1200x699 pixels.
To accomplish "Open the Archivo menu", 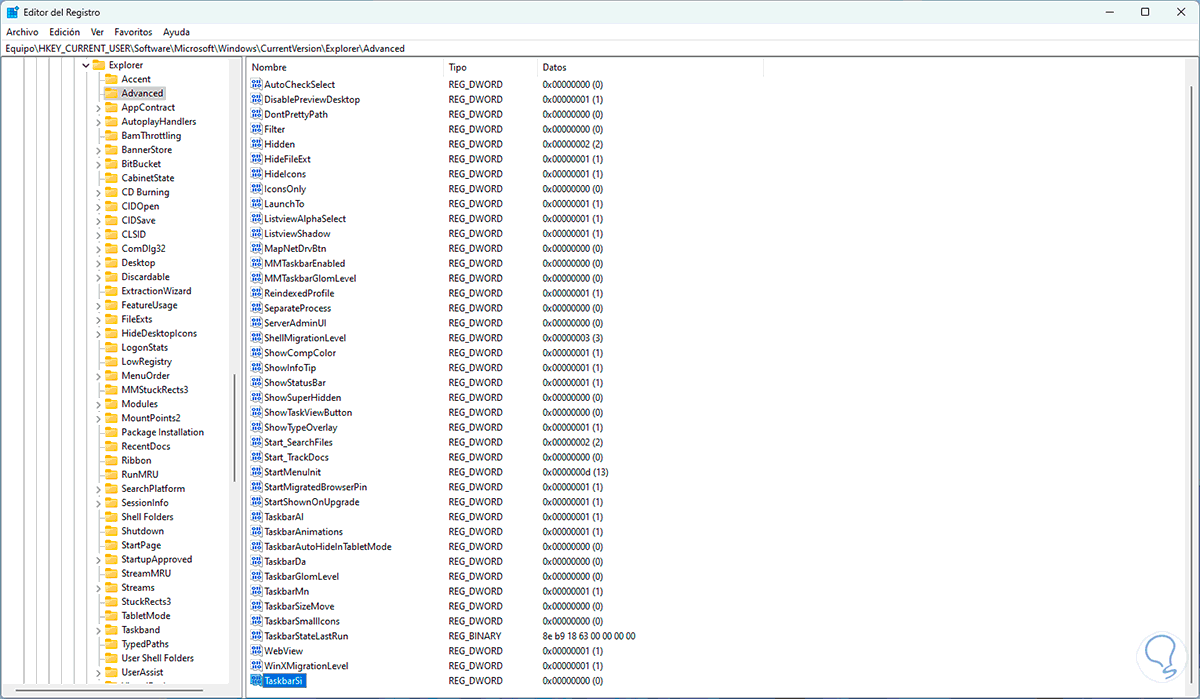I will 22,32.
